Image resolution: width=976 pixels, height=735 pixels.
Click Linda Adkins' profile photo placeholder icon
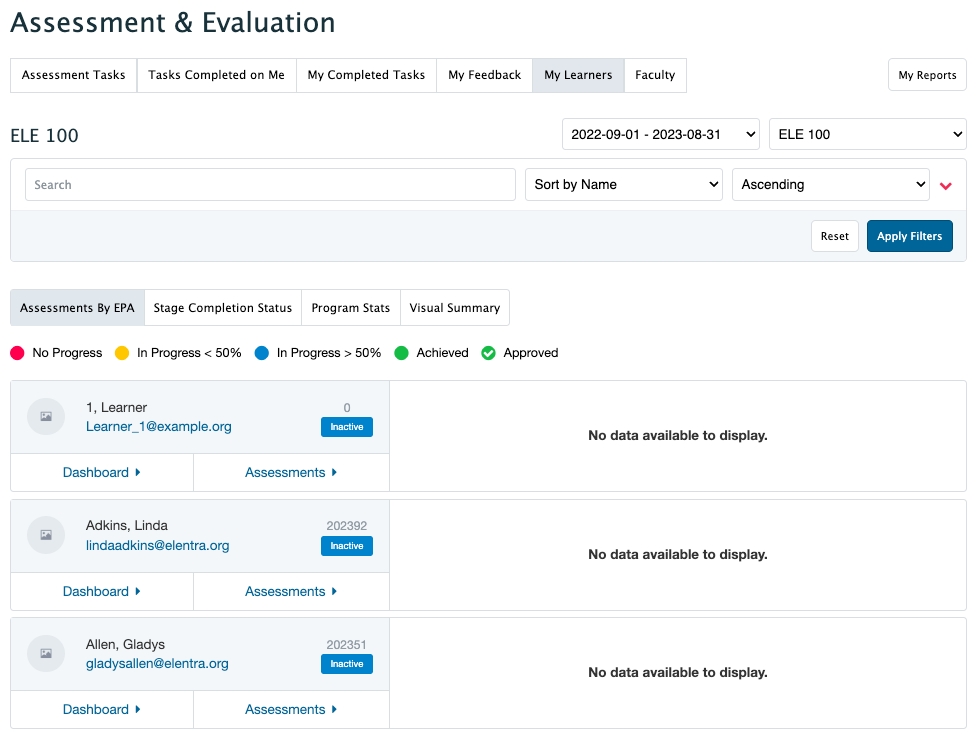[46, 535]
